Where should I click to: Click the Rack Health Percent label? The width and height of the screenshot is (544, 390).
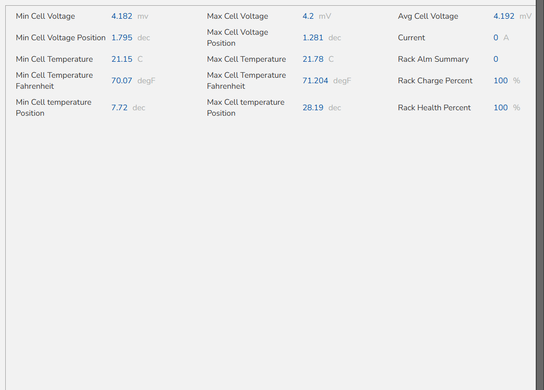434,108
